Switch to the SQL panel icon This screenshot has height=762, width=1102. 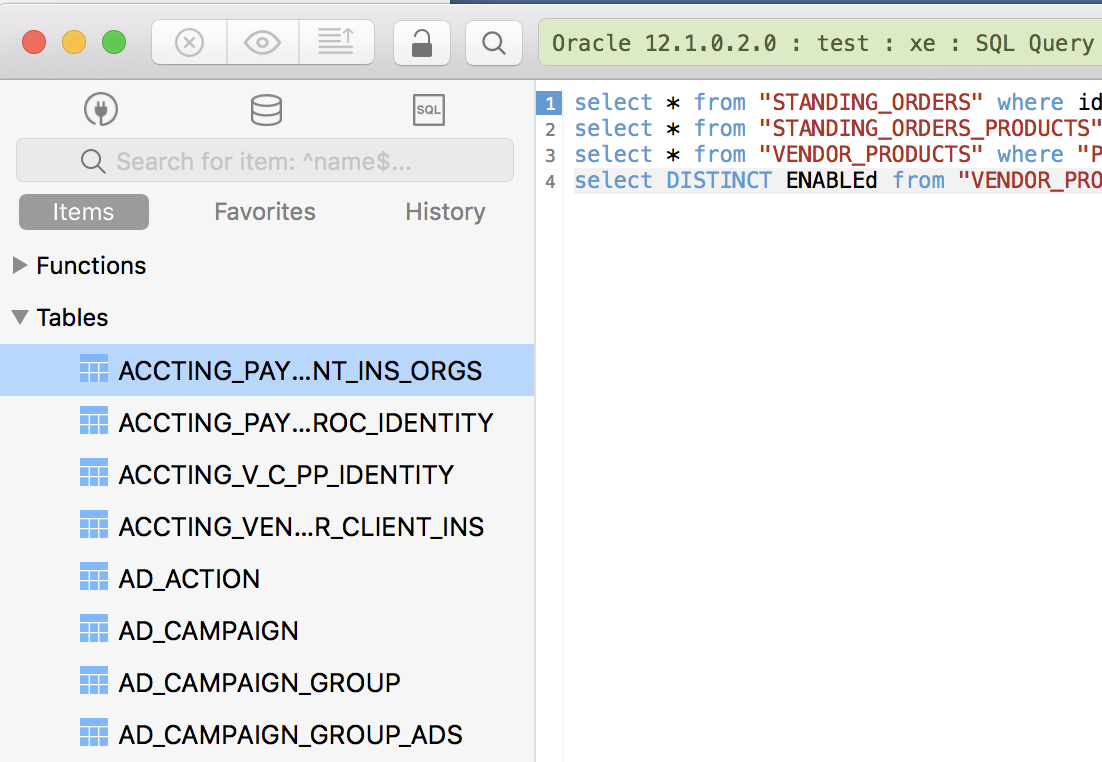click(x=428, y=110)
